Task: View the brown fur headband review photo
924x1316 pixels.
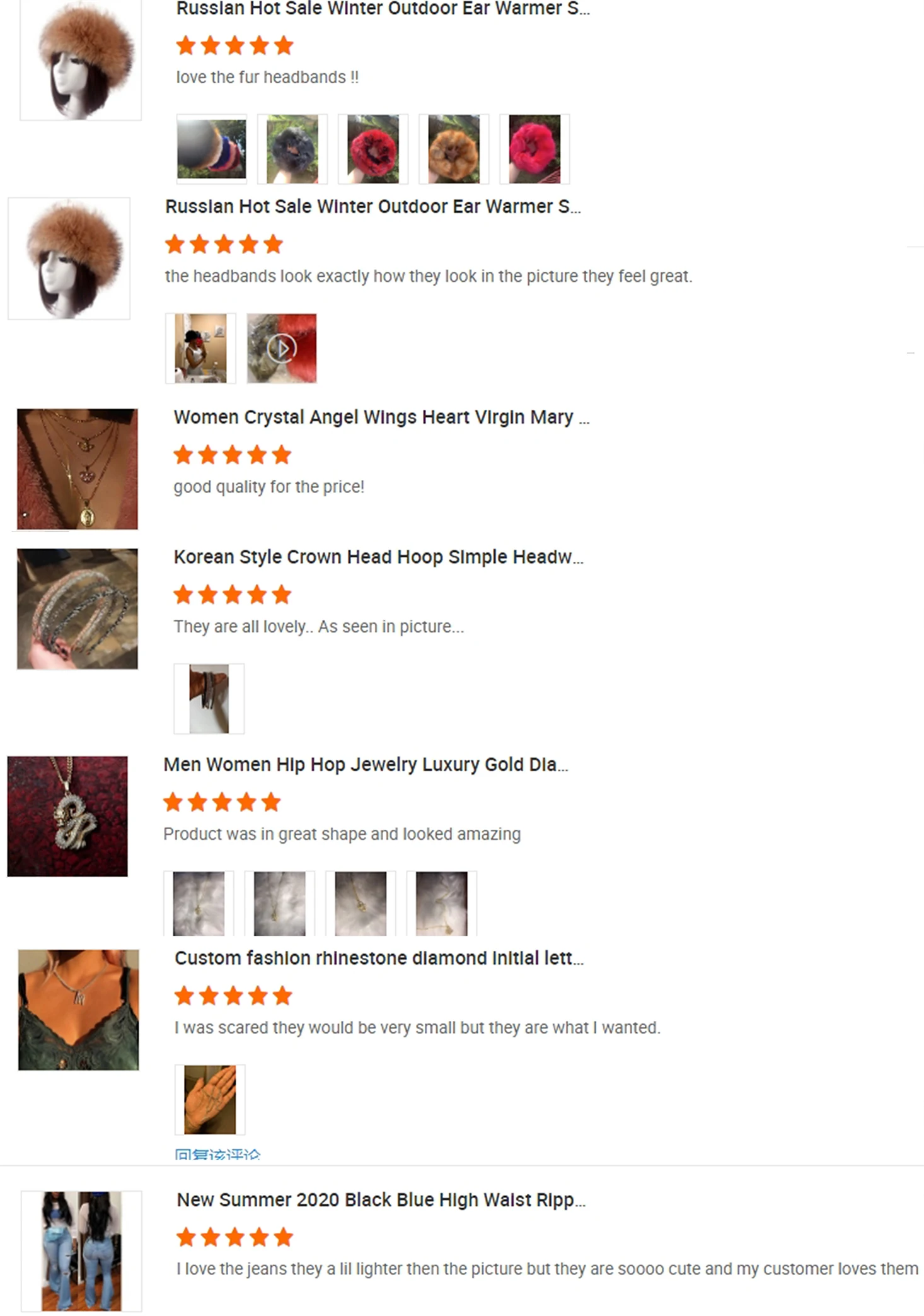Action: 454,149
